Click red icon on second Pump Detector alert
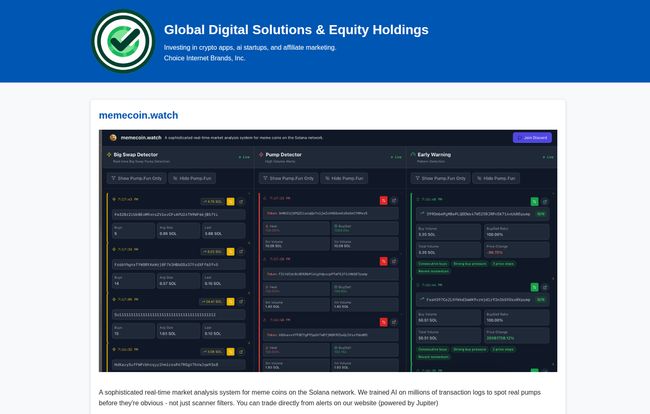 coord(383,261)
